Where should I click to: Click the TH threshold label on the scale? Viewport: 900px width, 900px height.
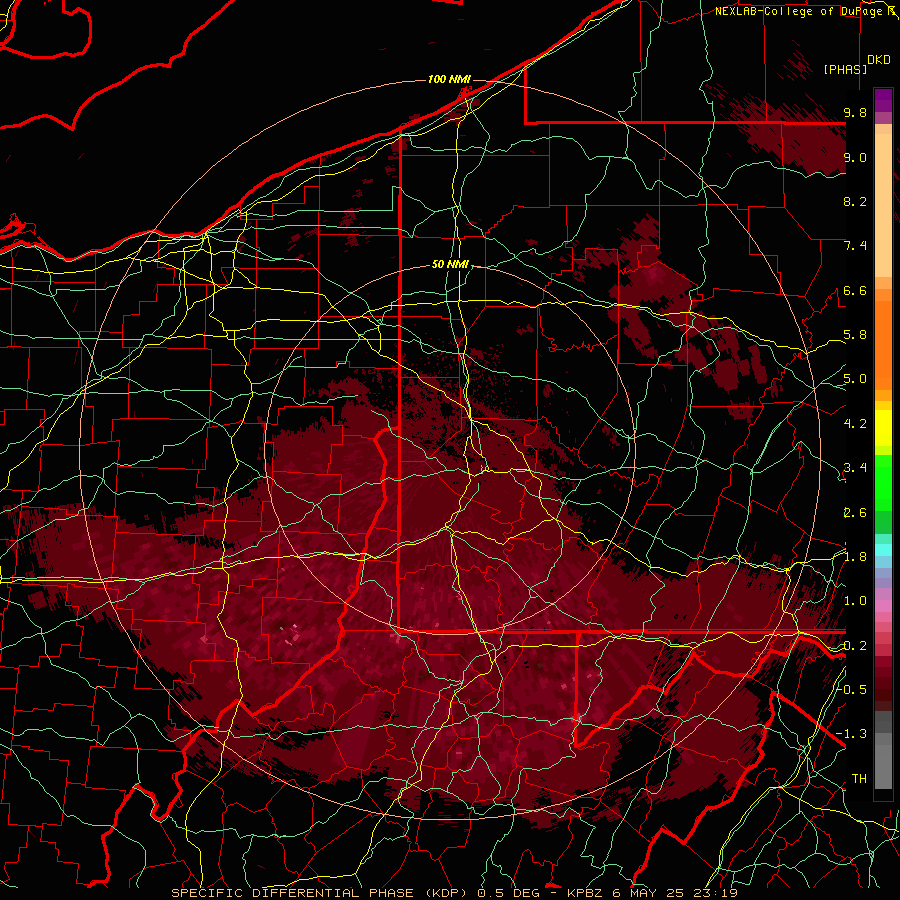click(859, 779)
